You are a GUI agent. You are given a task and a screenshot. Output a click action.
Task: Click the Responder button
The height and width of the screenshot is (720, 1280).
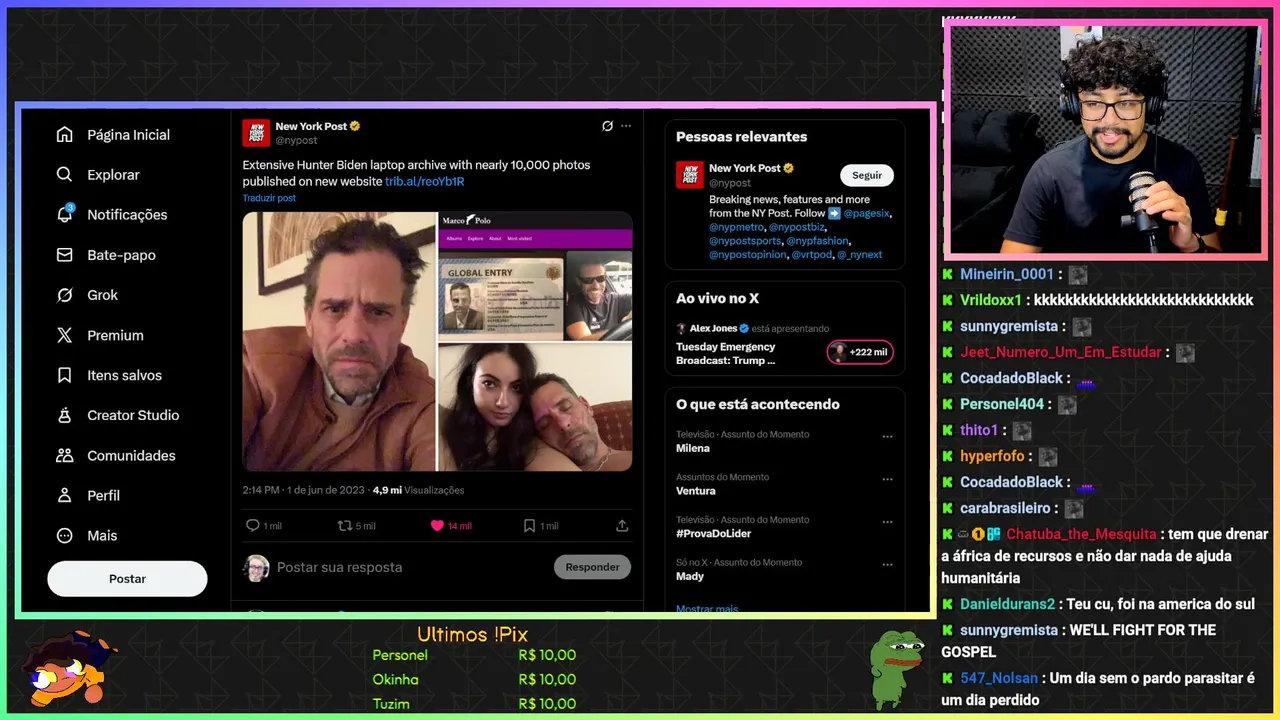tap(592, 567)
